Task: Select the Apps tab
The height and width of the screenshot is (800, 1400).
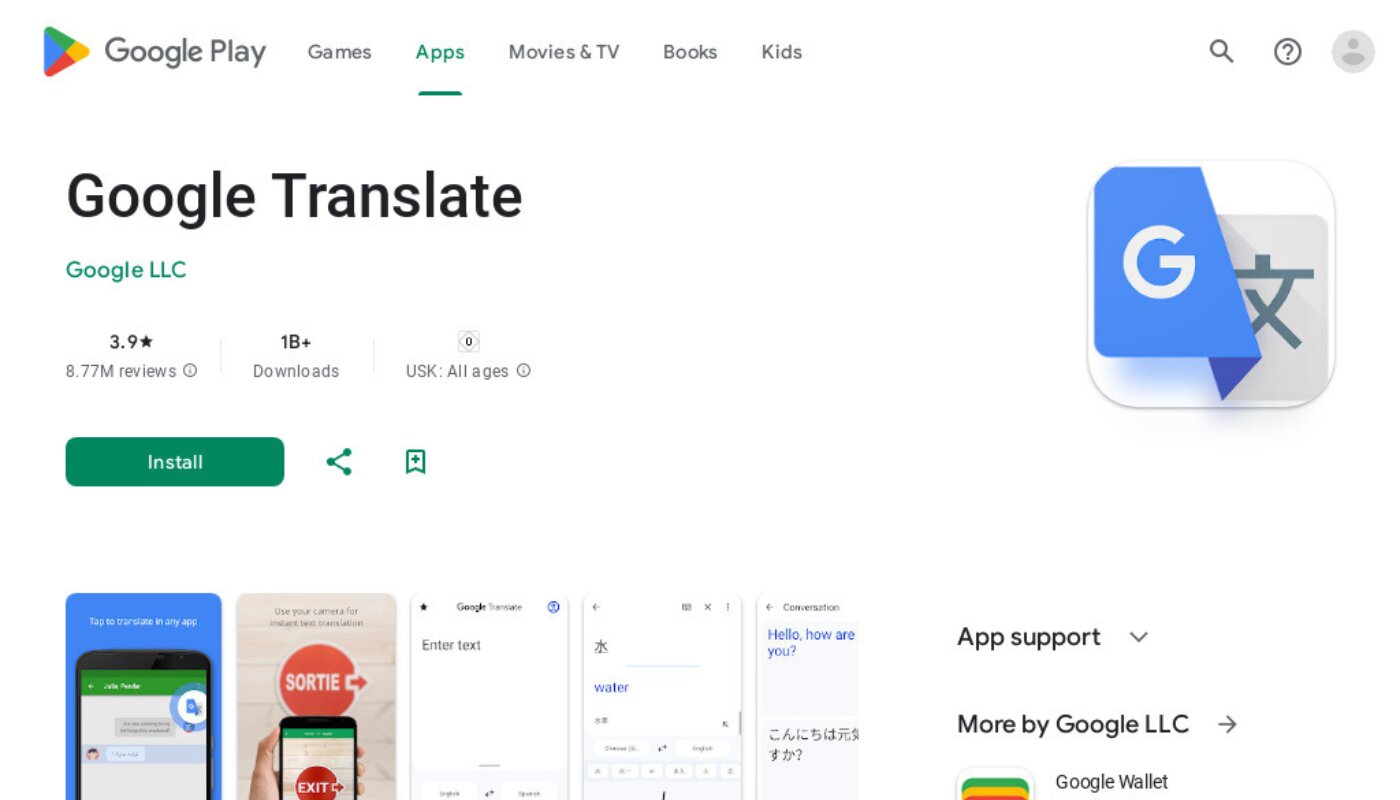Action: 440,52
